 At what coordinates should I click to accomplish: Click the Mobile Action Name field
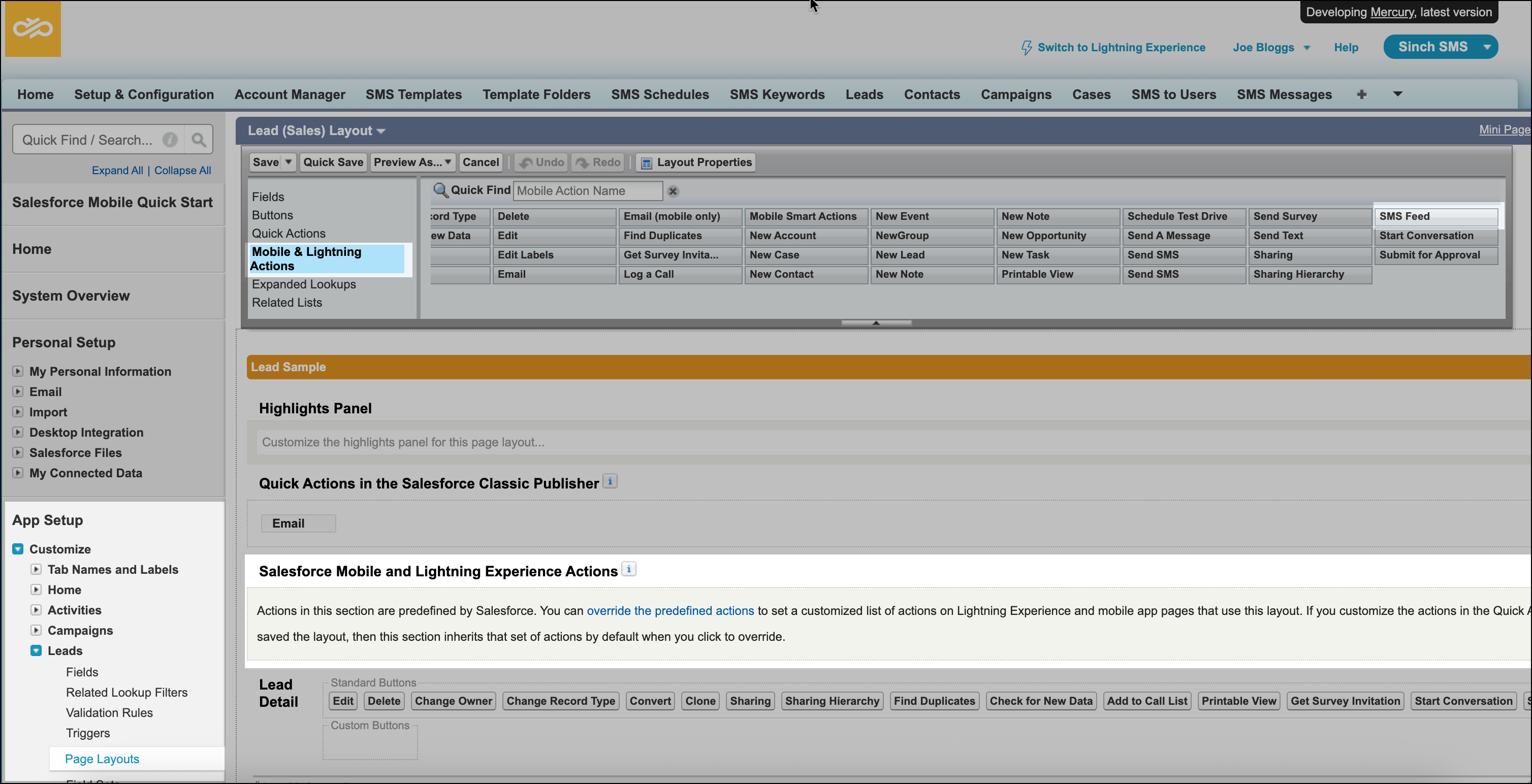coord(588,191)
